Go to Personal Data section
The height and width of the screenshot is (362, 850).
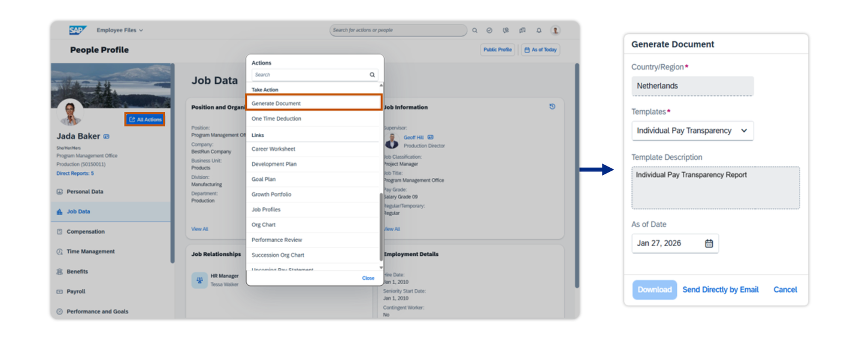tap(111, 192)
